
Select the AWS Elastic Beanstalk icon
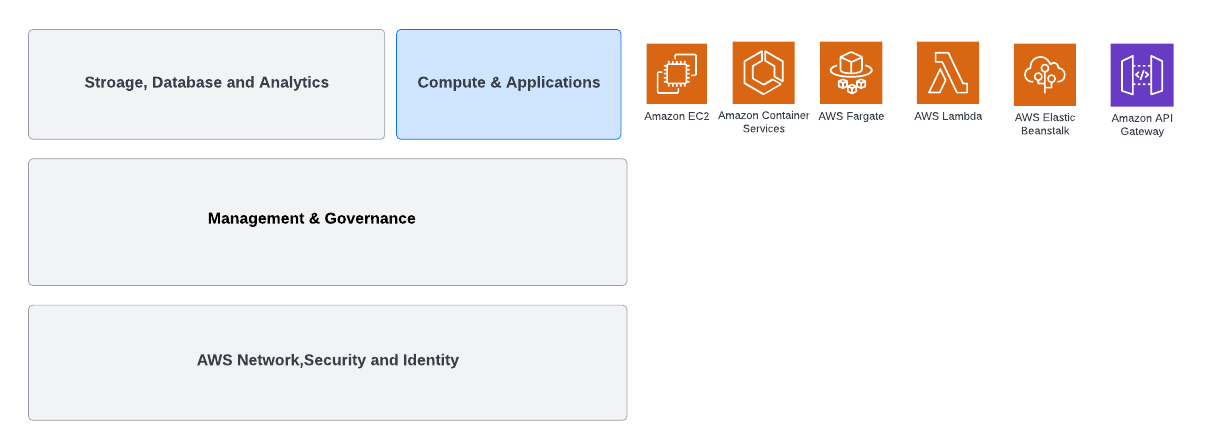point(1045,75)
